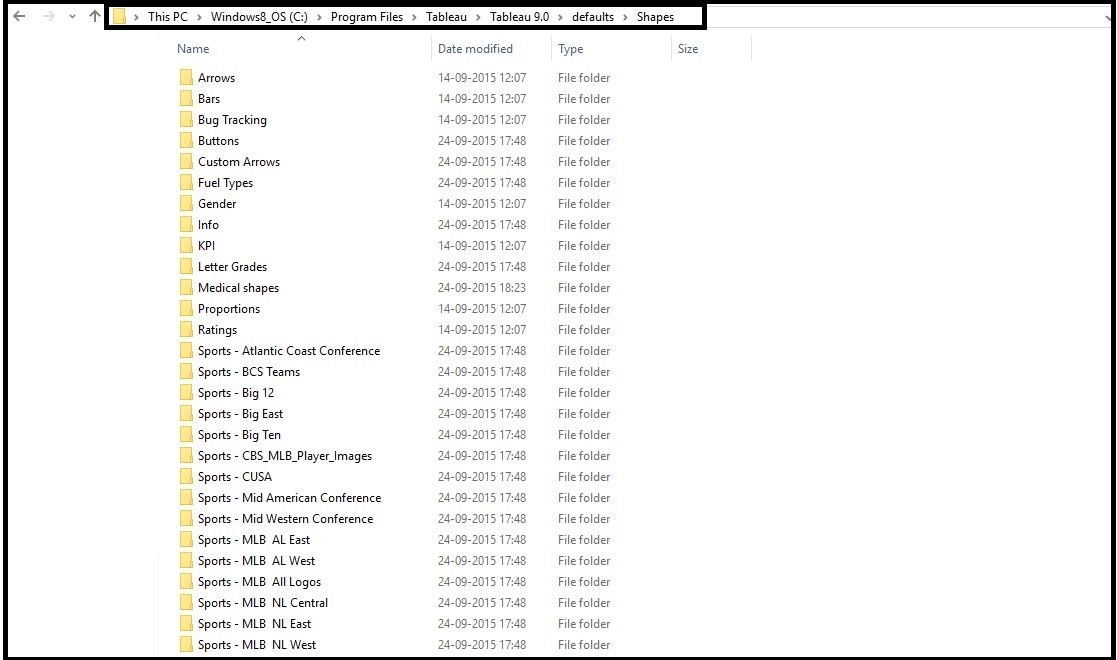Expand chevron after Windows8_OS (C:) breadcrumb

[x=320, y=17]
